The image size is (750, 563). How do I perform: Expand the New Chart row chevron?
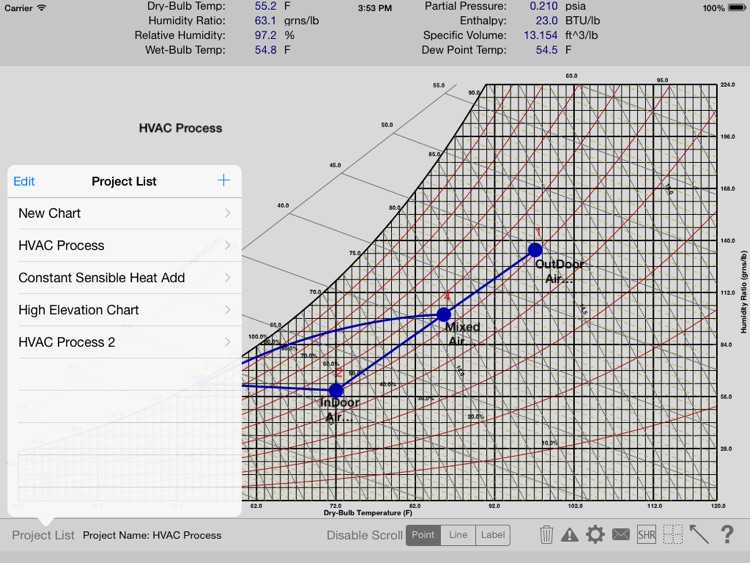(228, 213)
